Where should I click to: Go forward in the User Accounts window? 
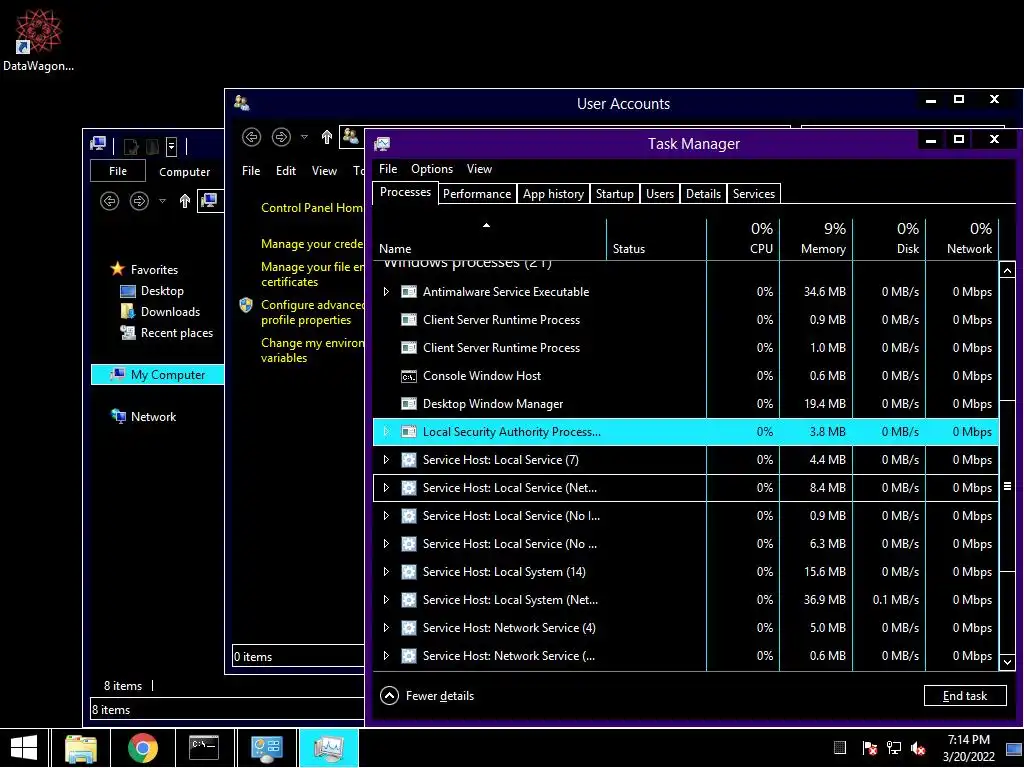click(x=281, y=136)
